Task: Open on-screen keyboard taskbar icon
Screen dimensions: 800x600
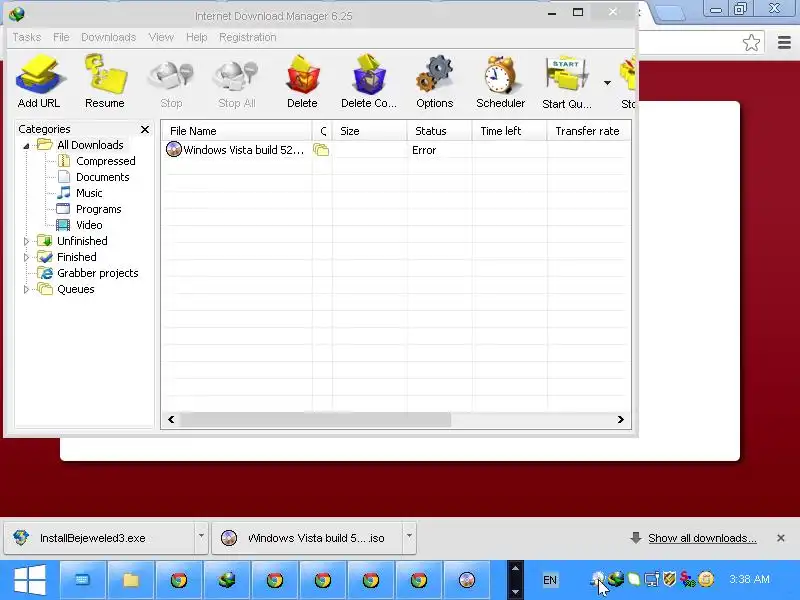Action: [83, 580]
